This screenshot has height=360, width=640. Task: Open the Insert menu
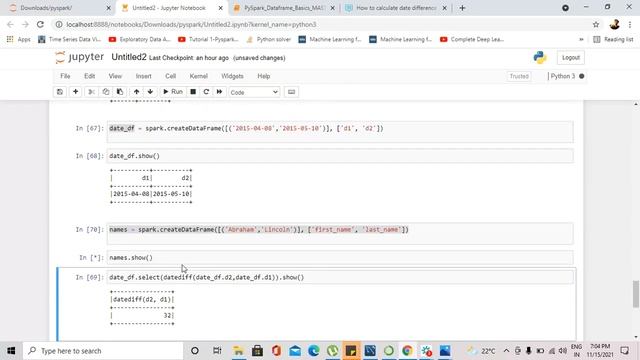143,76
